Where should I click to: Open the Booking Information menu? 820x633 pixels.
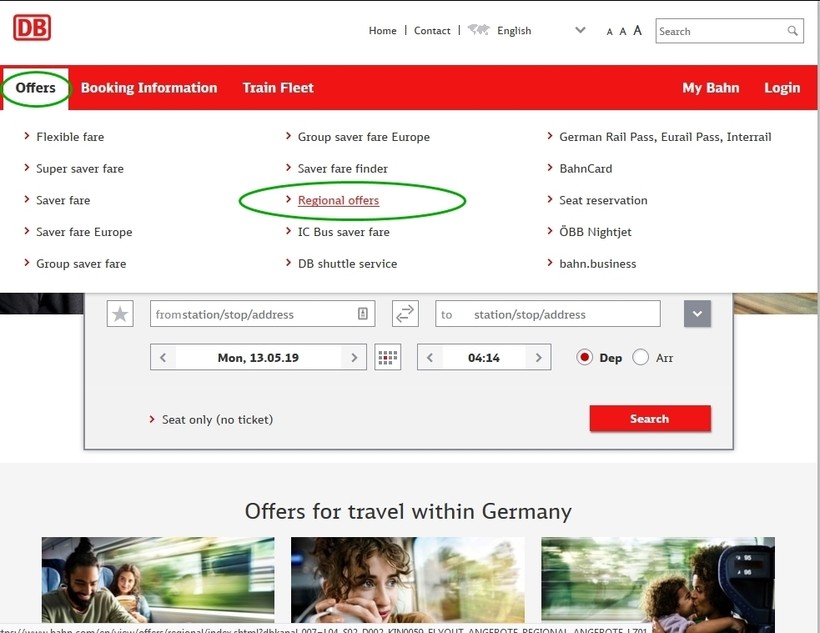[x=149, y=88]
